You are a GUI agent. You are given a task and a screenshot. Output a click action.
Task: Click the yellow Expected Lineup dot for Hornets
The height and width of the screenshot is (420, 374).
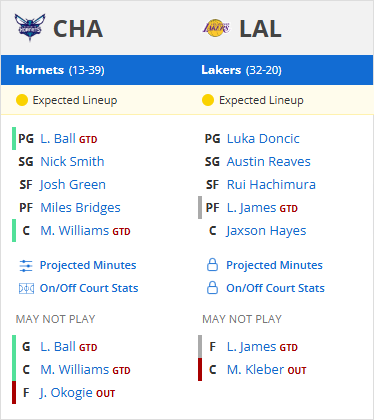coord(22,100)
